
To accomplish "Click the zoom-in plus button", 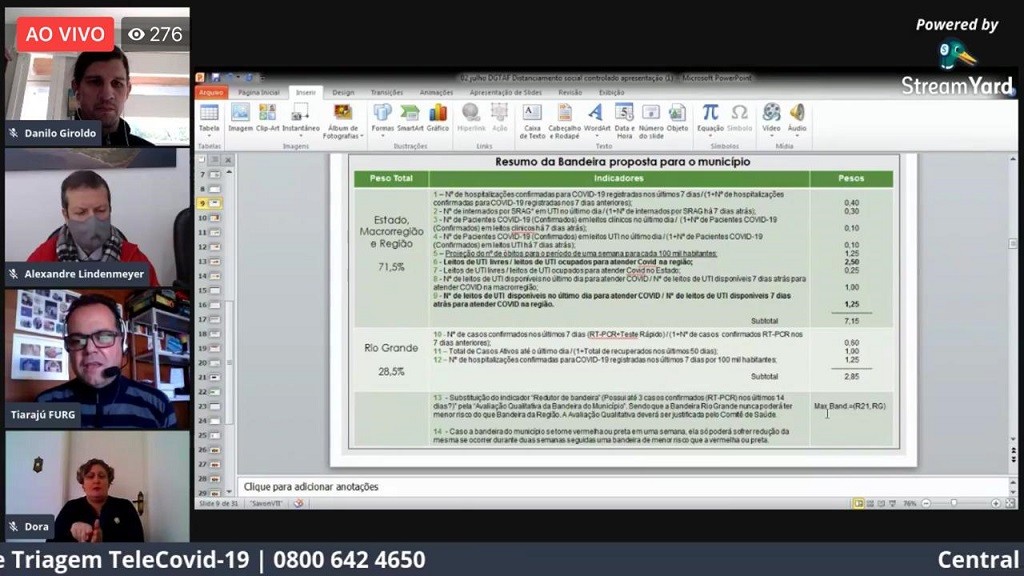I will tap(996, 503).
